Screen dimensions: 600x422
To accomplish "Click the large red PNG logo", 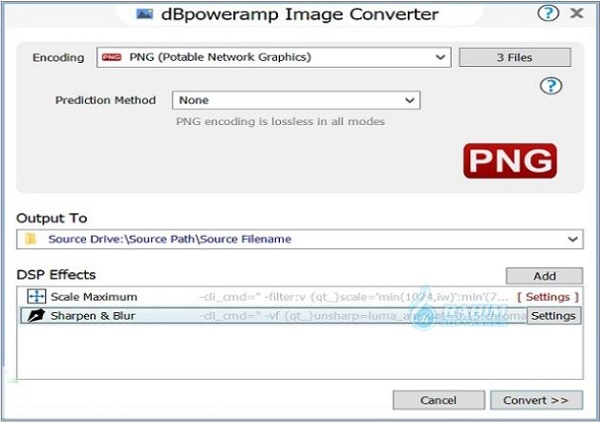I will 510,161.
